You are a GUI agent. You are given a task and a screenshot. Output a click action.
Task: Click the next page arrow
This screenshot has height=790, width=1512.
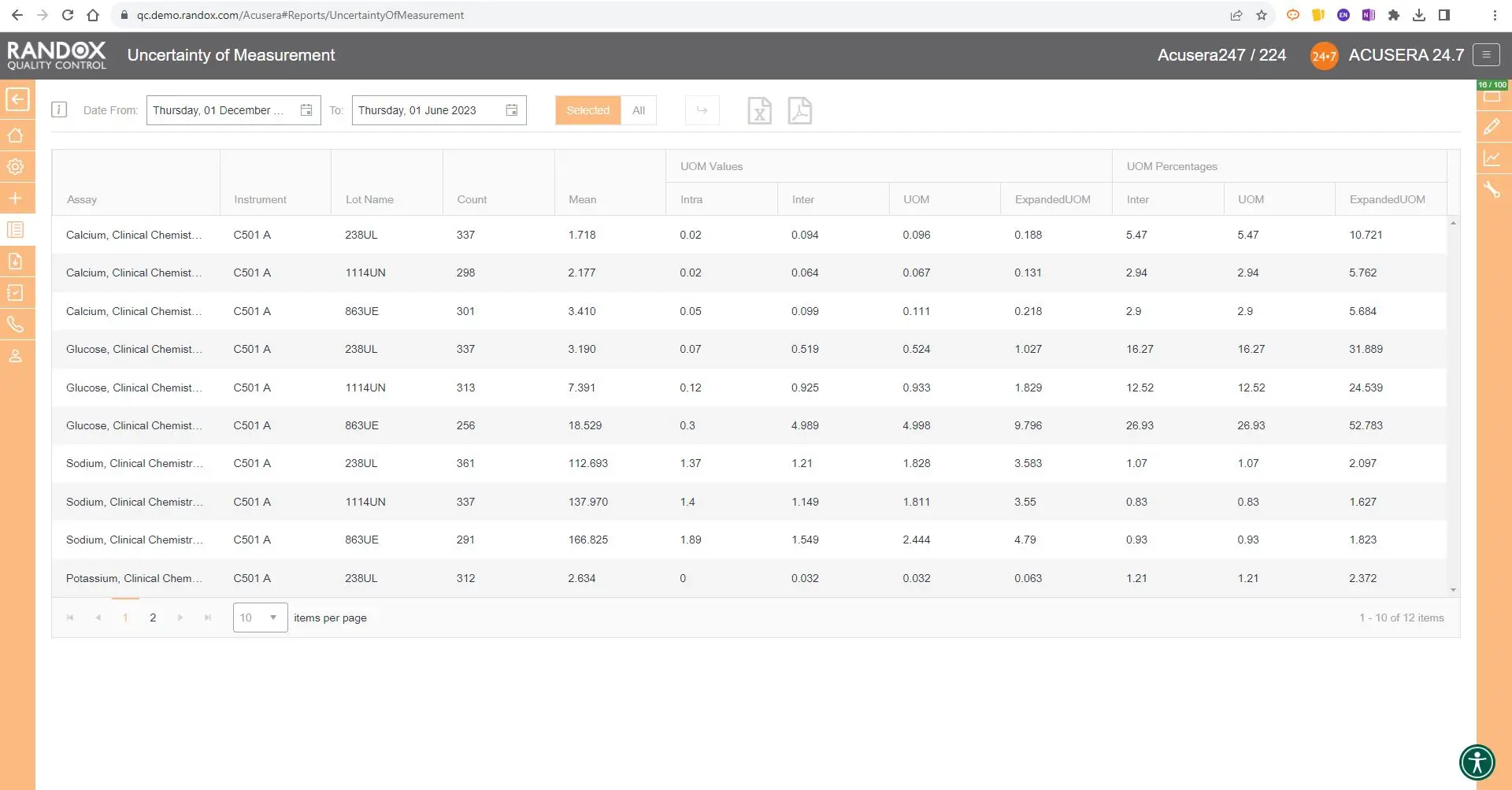(x=180, y=618)
